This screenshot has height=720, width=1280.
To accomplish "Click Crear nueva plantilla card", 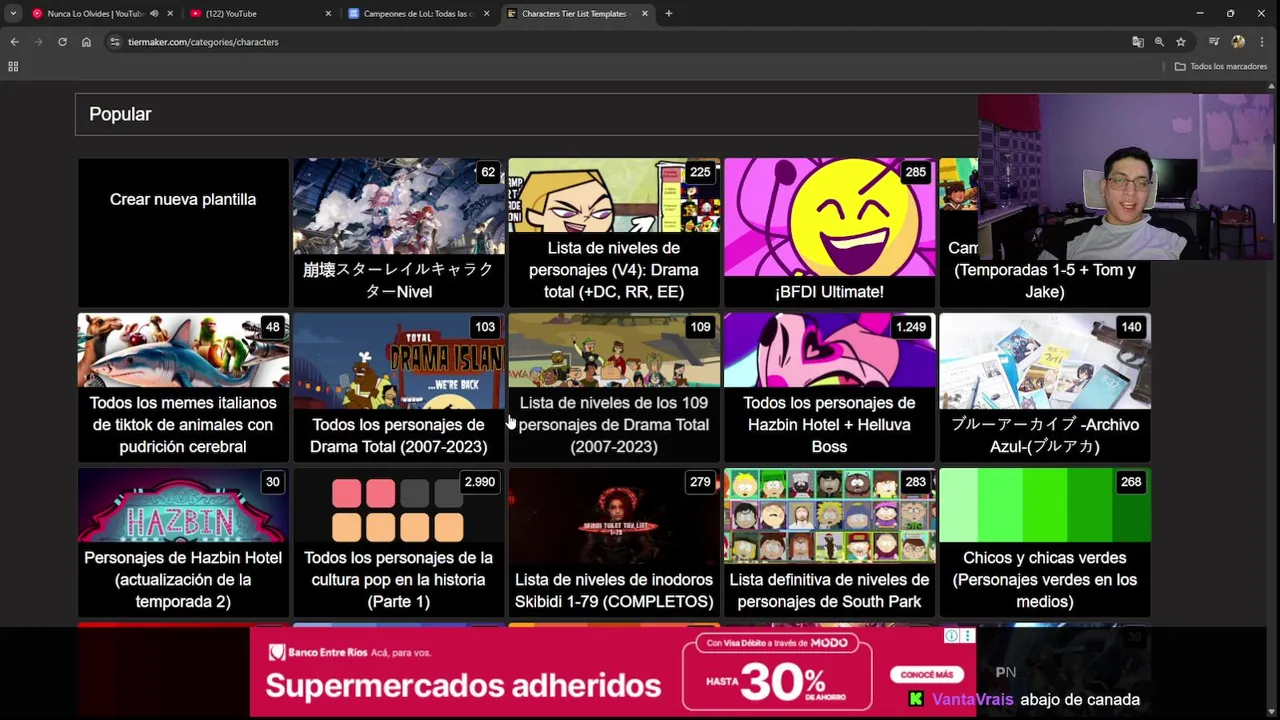I will pyautogui.click(x=183, y=232).
